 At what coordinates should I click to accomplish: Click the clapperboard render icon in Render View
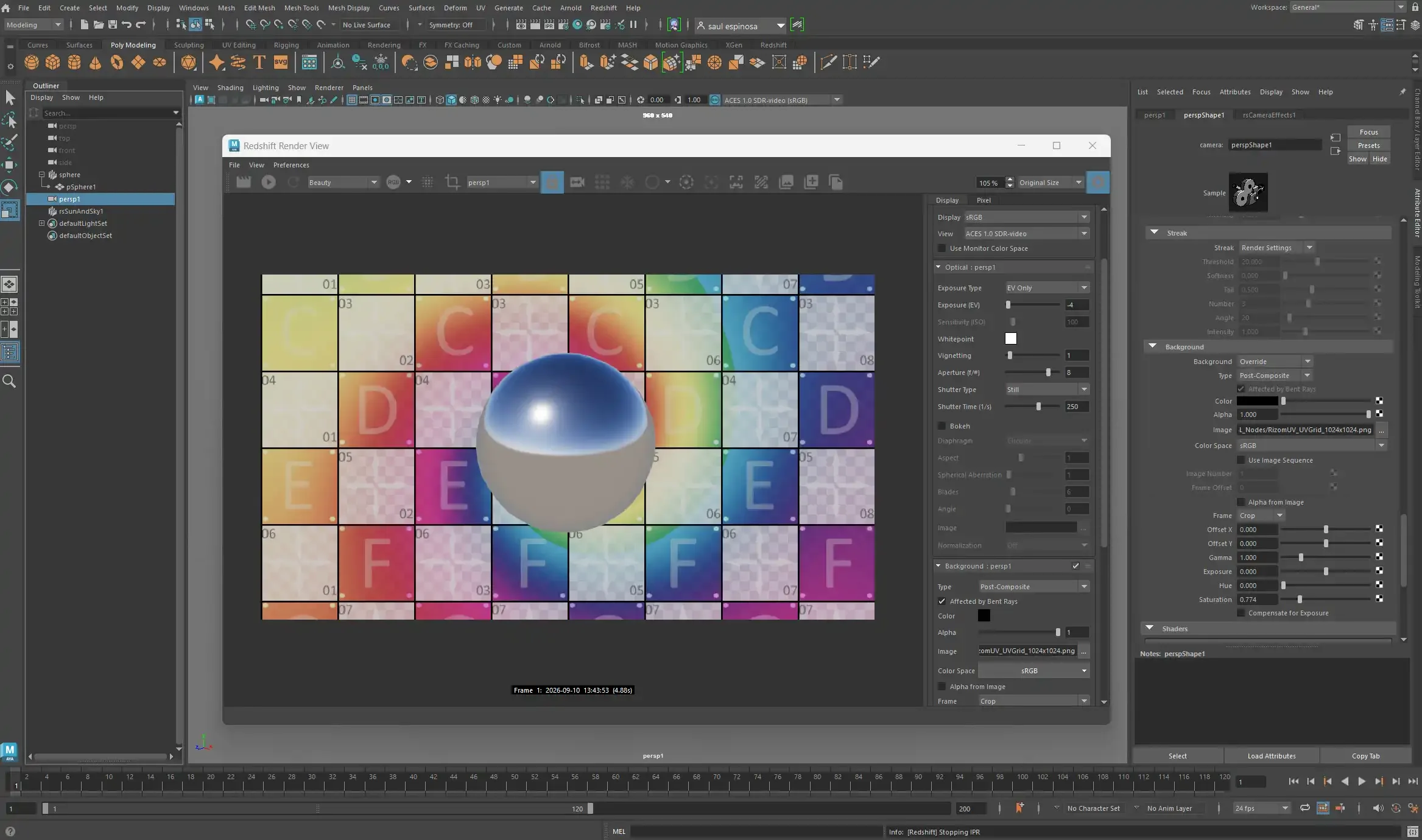click(x=244, y=182)
